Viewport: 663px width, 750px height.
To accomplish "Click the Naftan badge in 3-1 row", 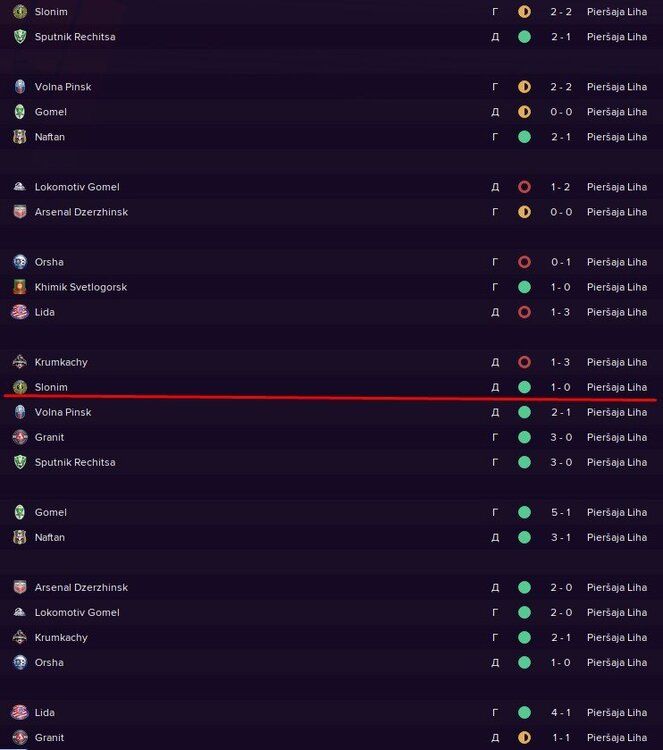I will [x=19, y=537].
